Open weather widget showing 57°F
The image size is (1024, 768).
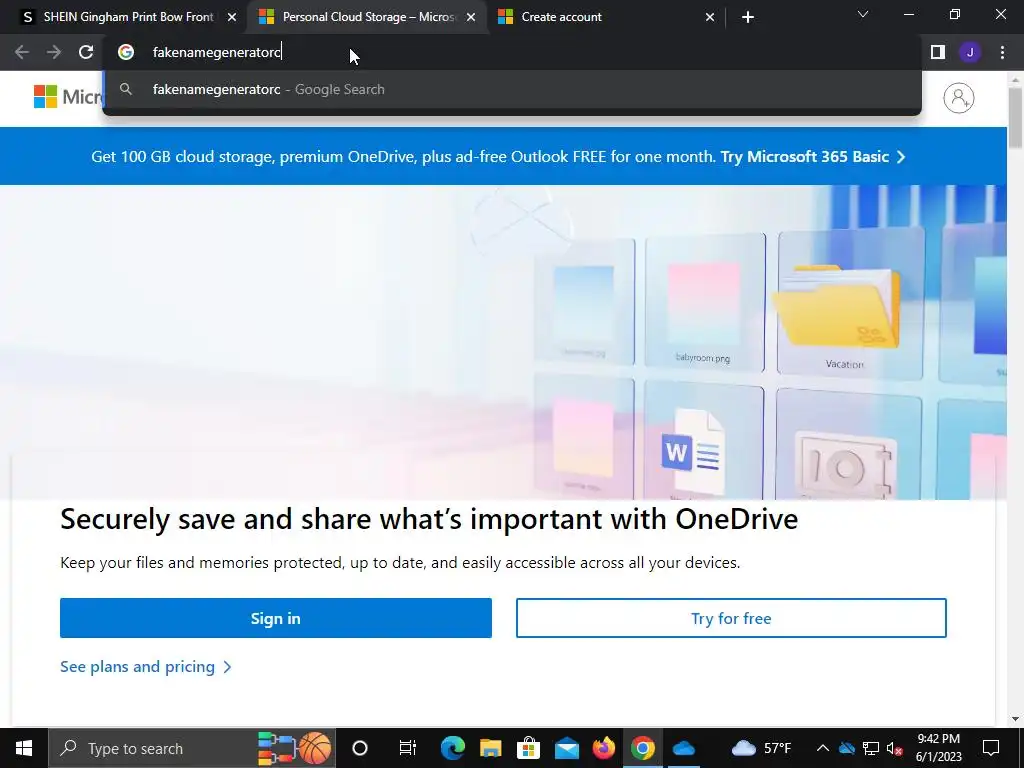click(761, 748)
